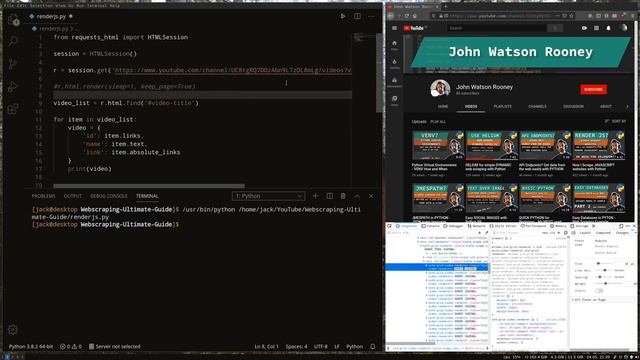
Task: Run the Python file with play button
Action: pos(343,16)
